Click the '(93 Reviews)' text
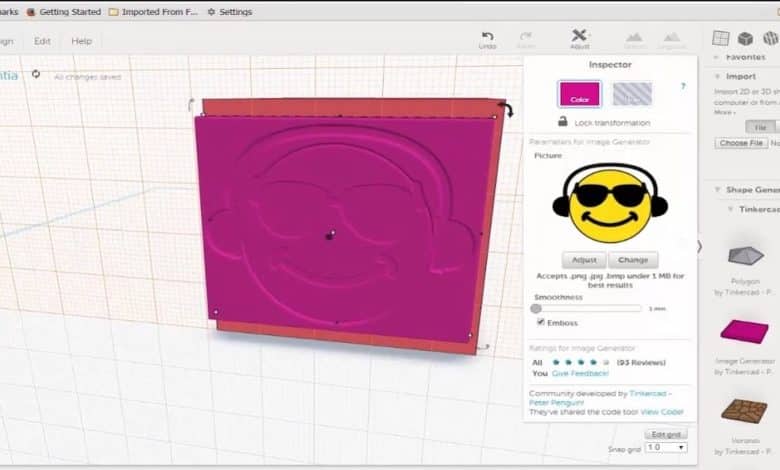 tap(641, 363)
